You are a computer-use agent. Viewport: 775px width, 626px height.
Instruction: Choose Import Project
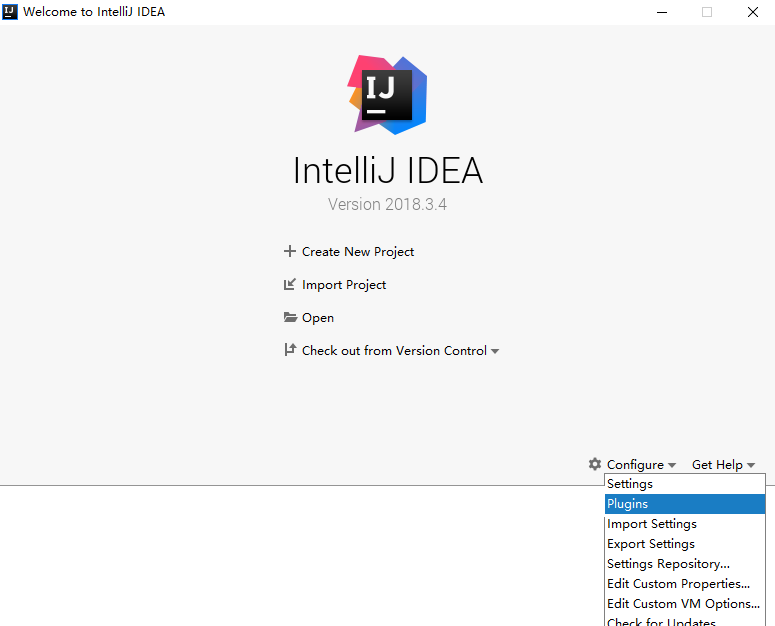(344, 285)
